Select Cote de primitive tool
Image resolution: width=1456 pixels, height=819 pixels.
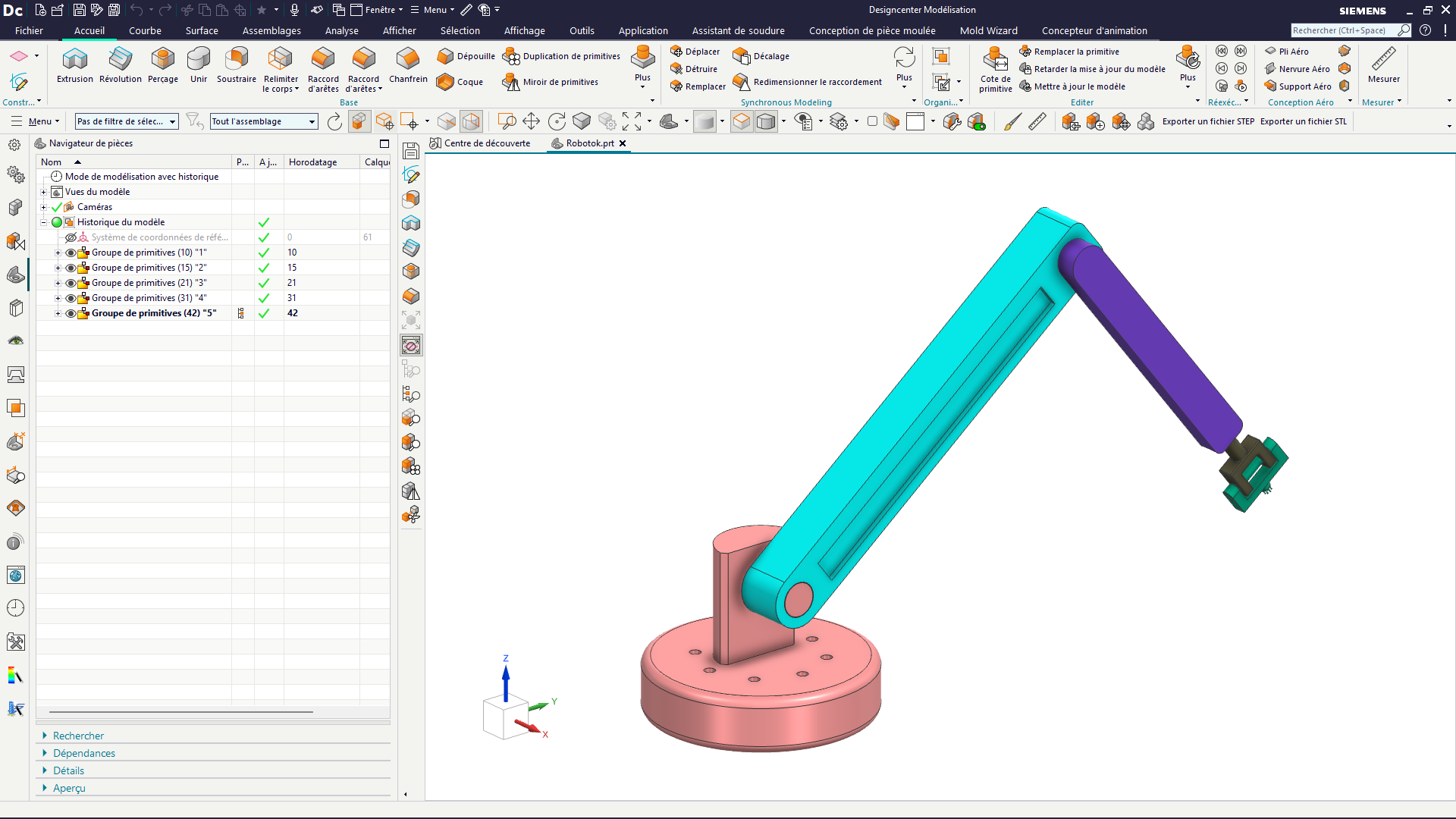click(x=995, y=70)
